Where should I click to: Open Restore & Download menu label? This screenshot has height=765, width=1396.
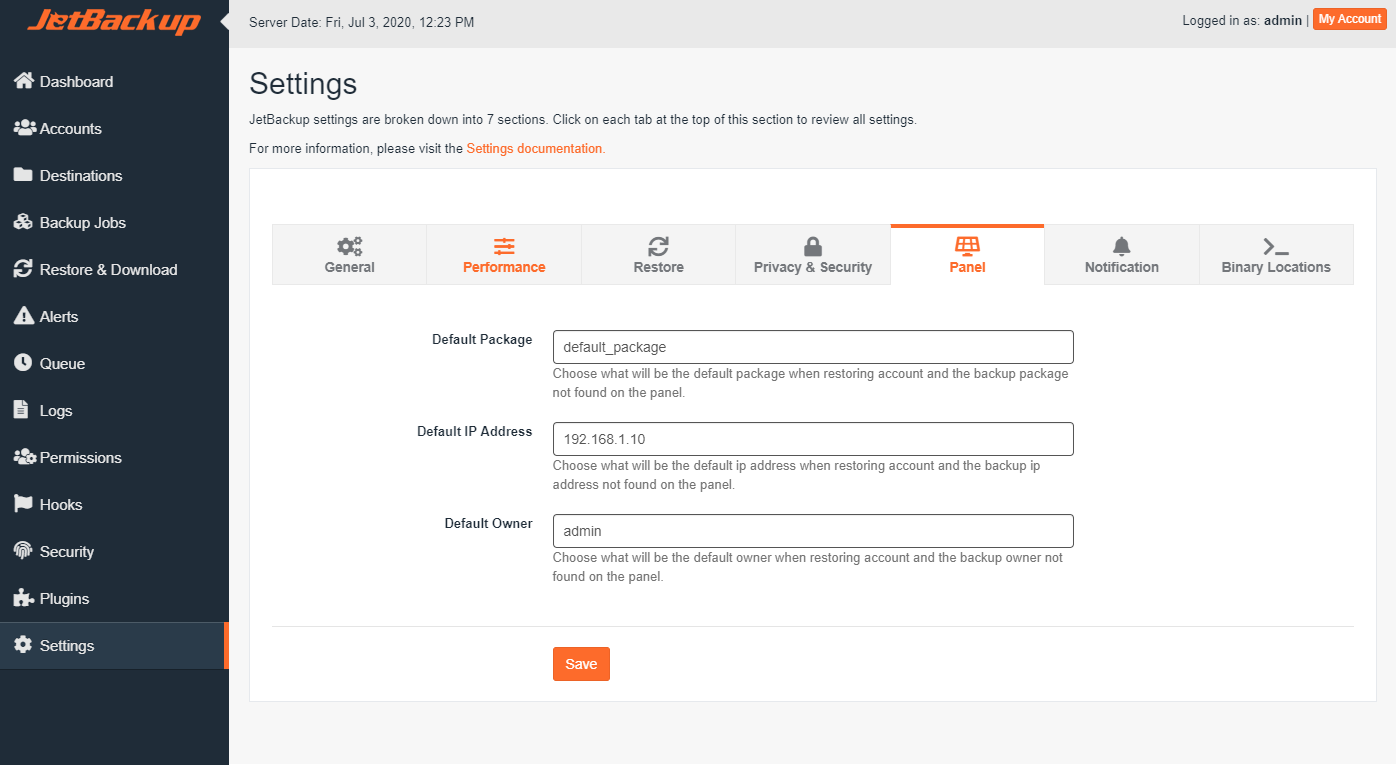click(109, 269)
